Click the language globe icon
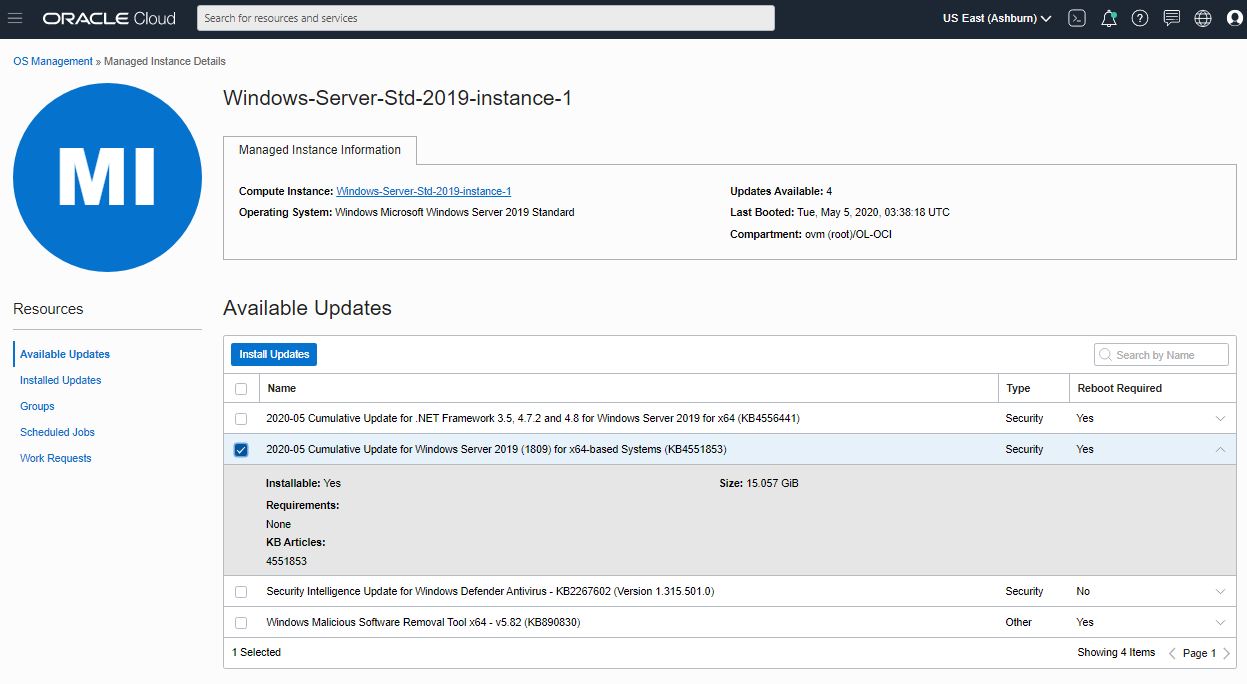Screen dimensions: 1247x684 tap(1202, 17)
